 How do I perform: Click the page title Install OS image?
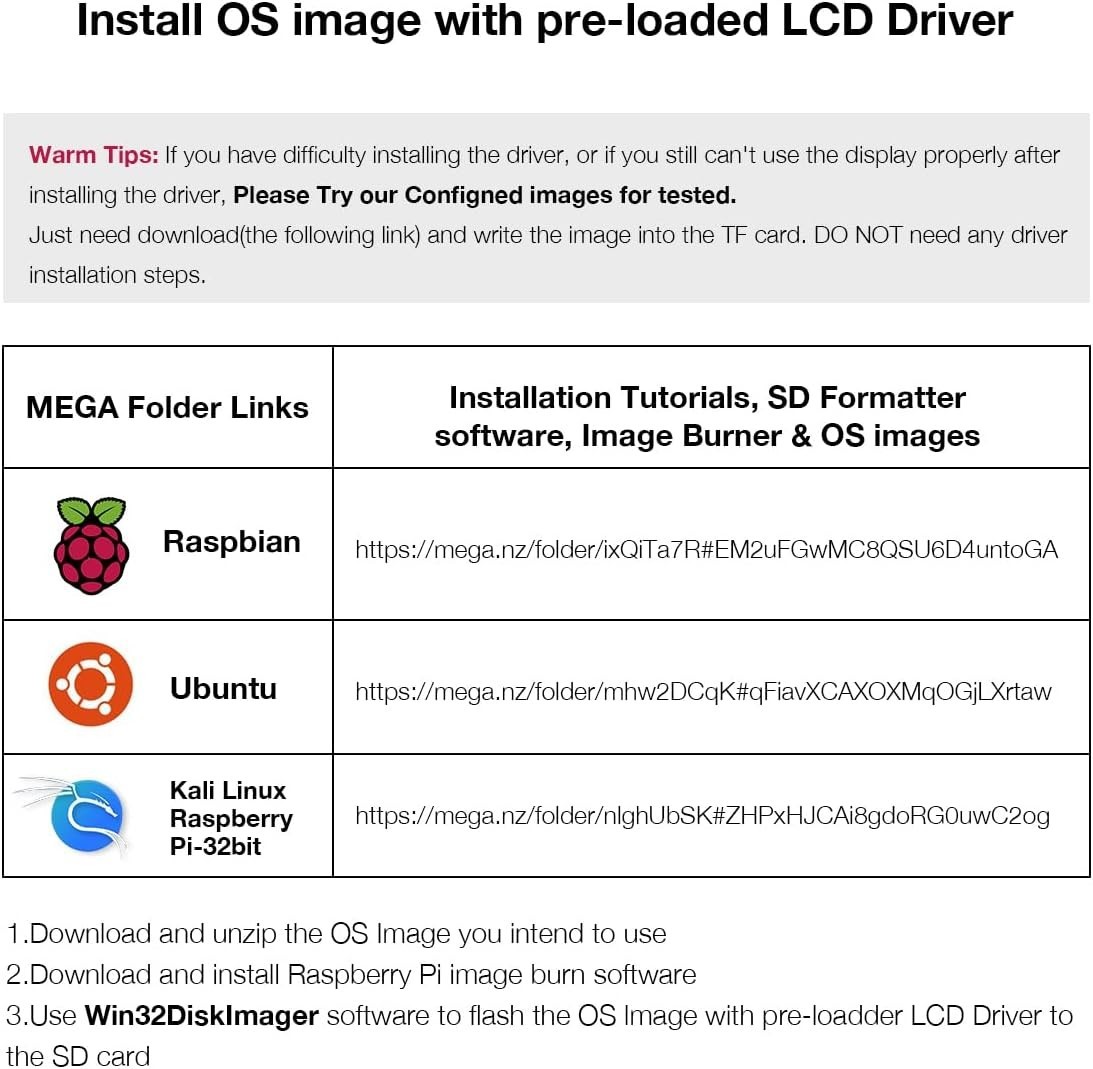[x=544, y=21]
